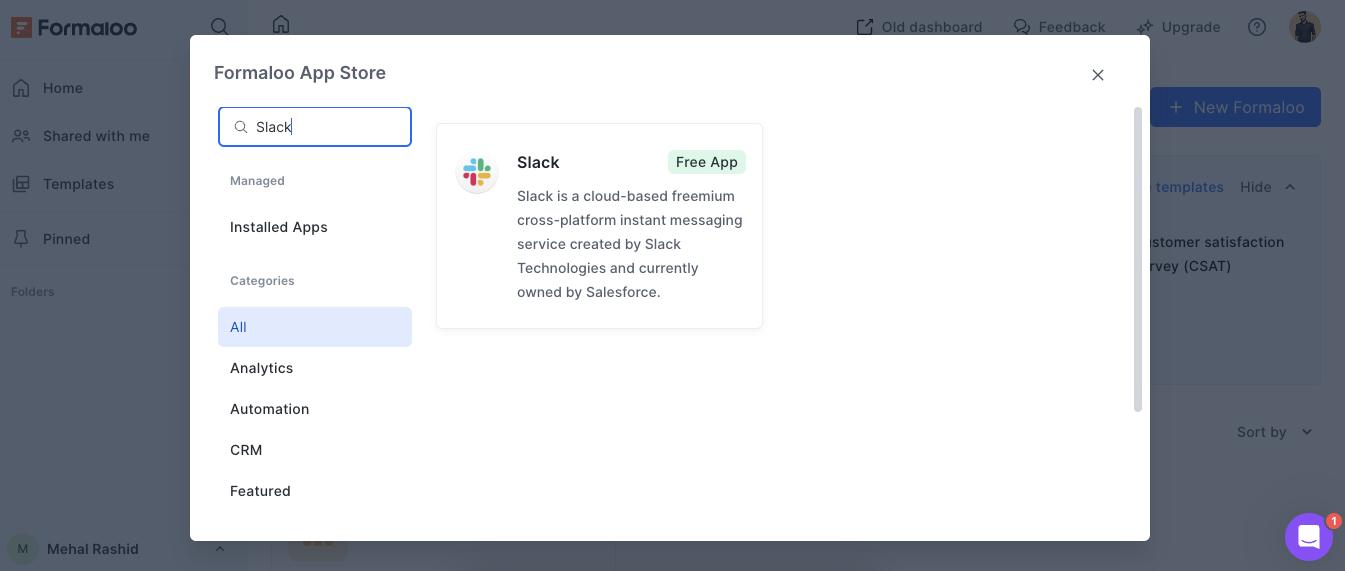Click the magnifier icon in the search box
Screen dimensions: 1345x571
[x=241, y=127]
